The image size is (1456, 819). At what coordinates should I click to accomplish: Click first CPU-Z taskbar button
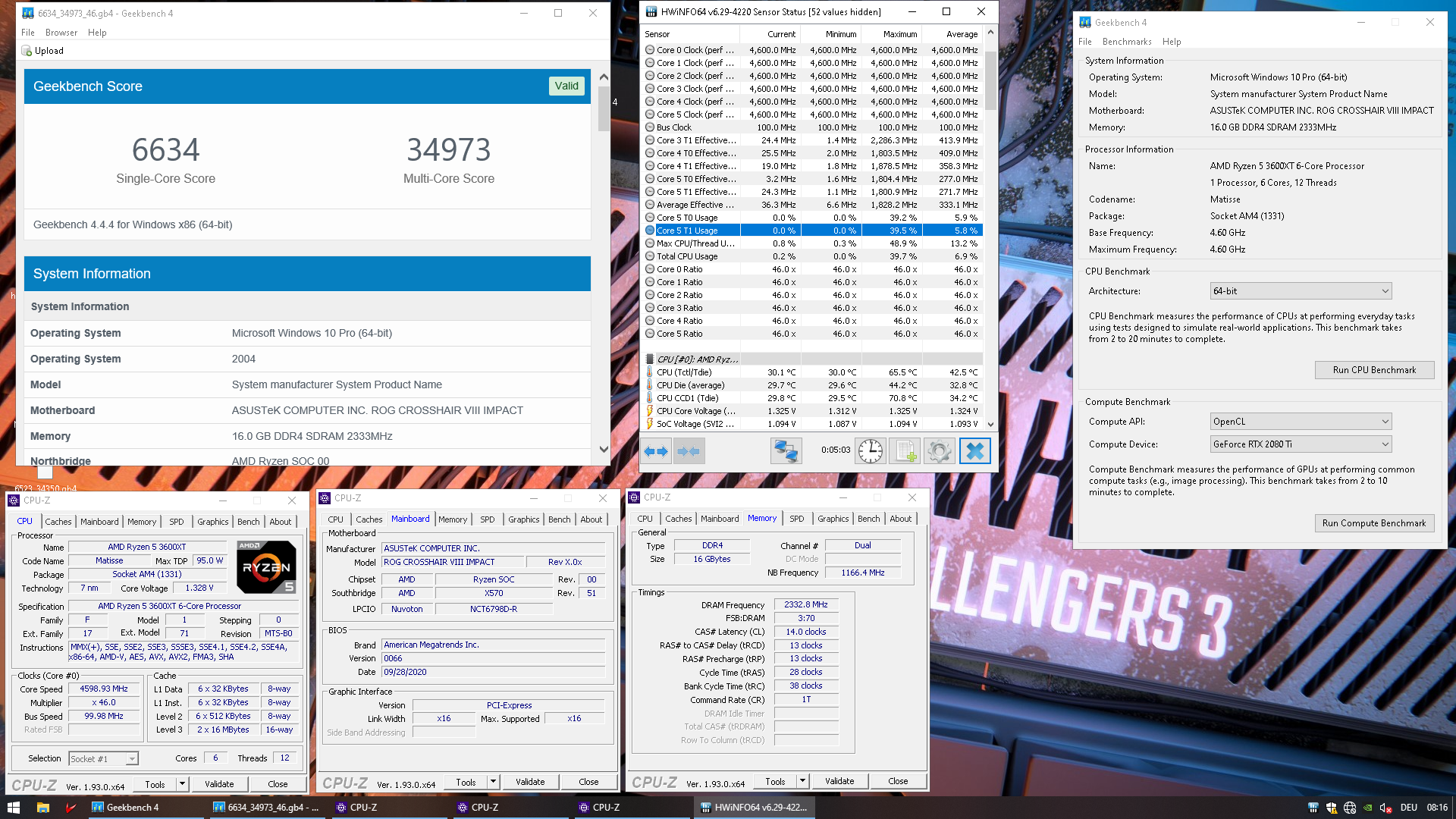click(x=391, y=808)
